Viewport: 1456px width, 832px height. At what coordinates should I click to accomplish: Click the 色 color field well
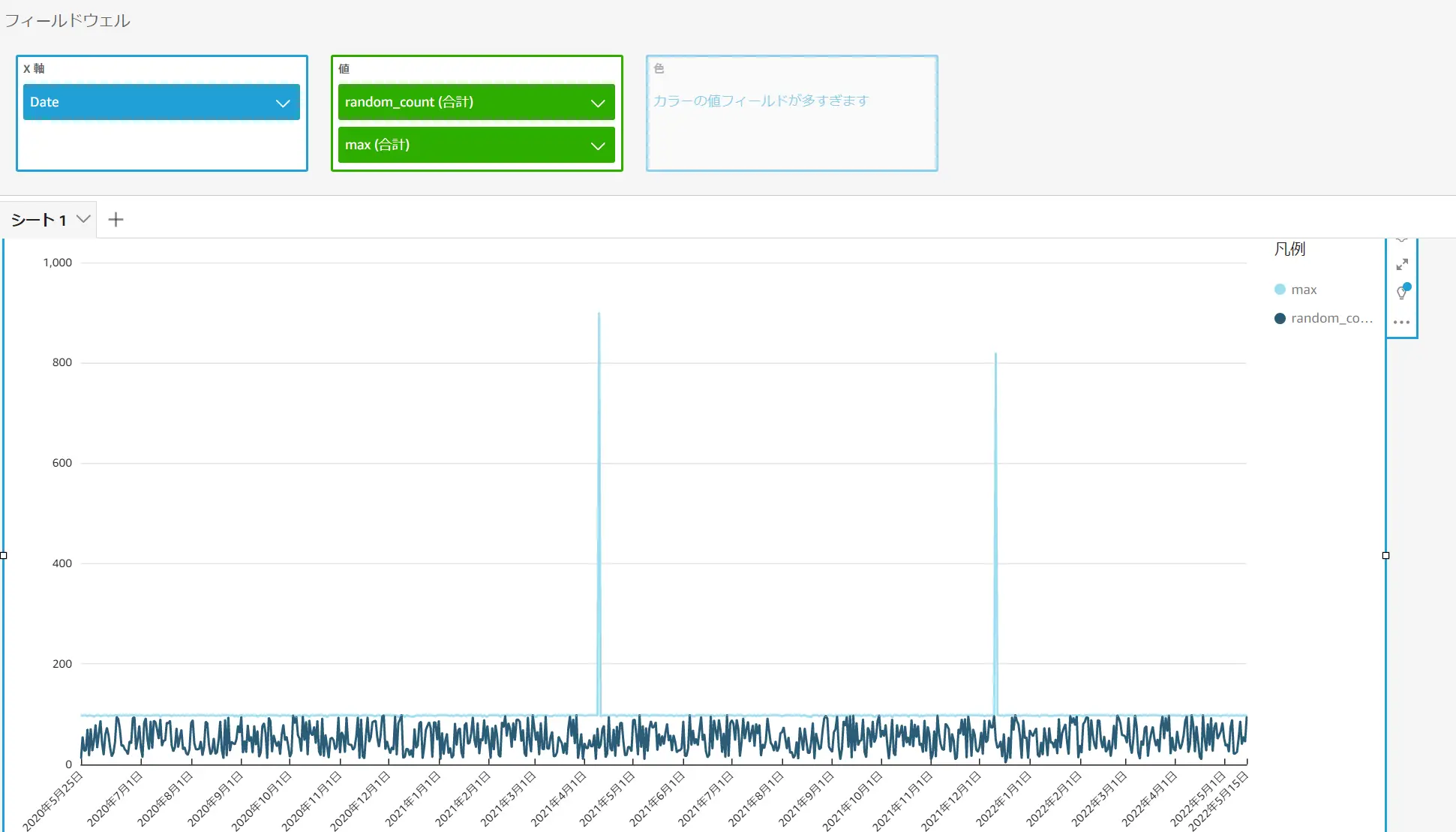[x=792, y=113]
